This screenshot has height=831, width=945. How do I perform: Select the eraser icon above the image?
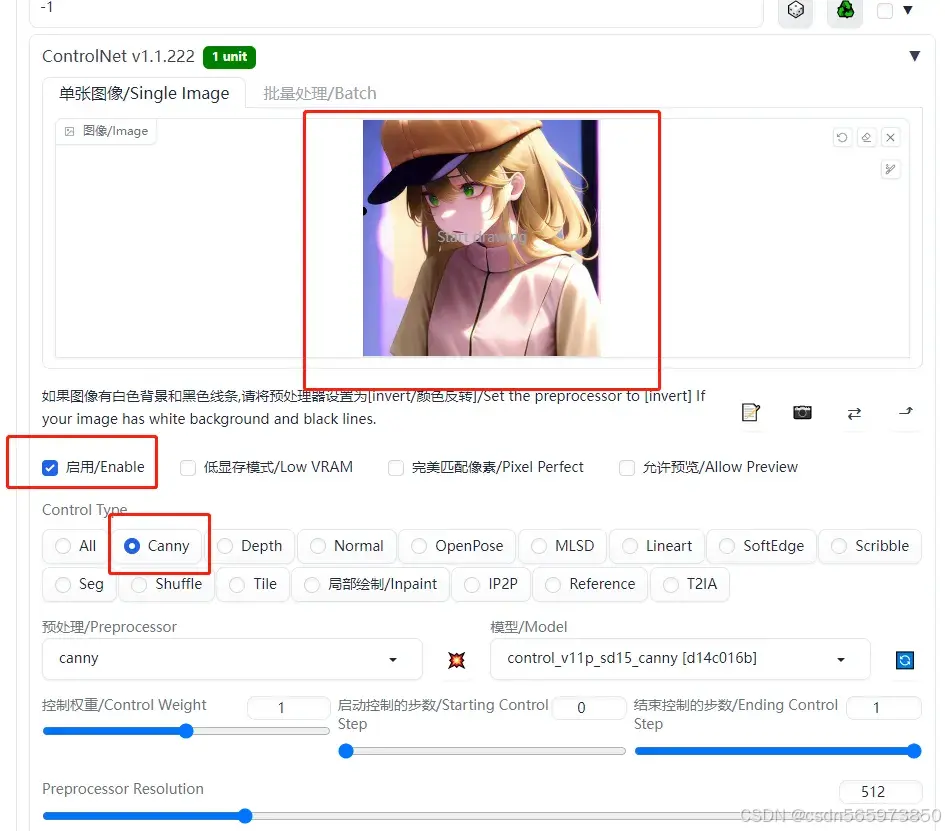click(866, 137)
